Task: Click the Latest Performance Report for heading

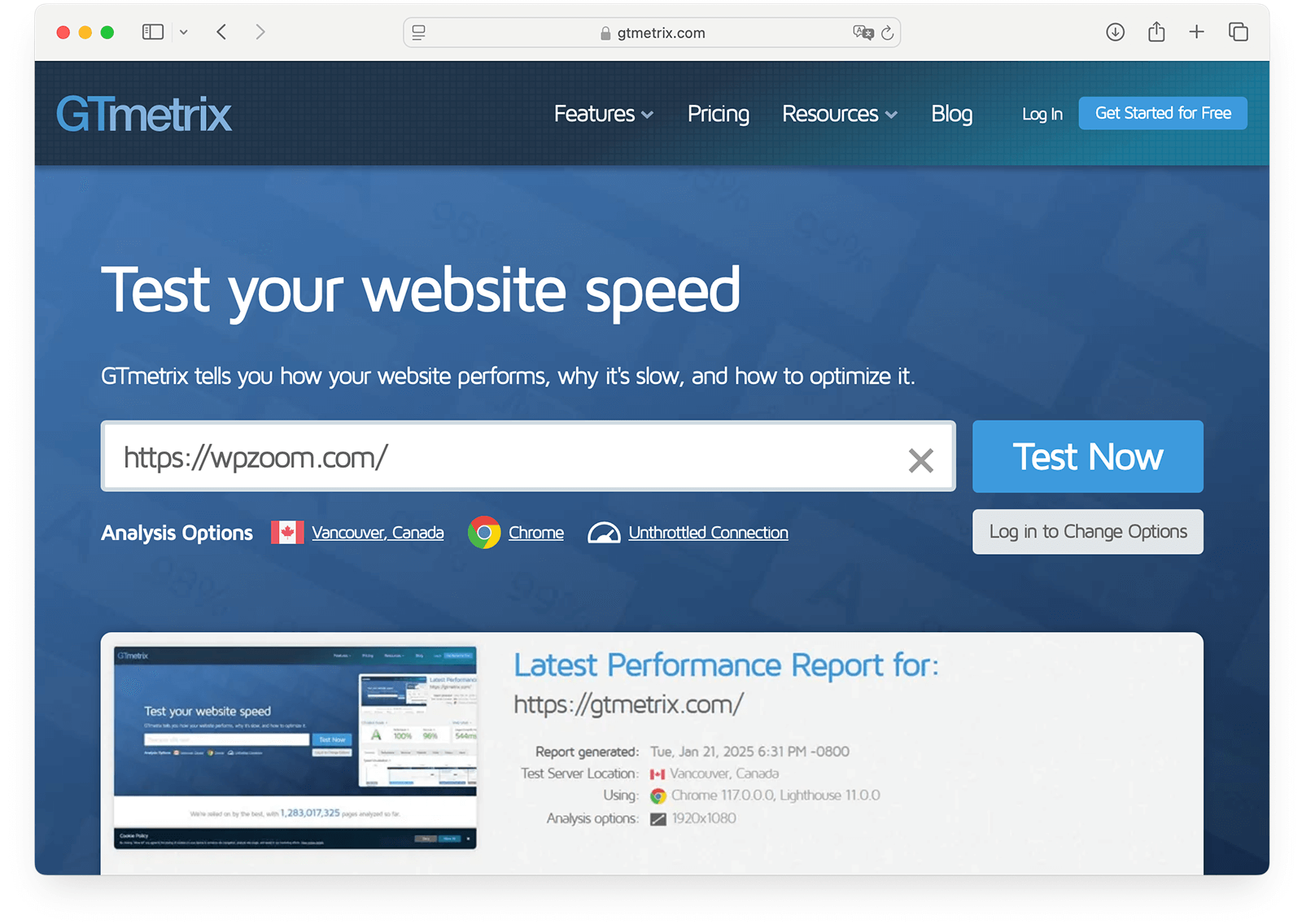Action: (726, 665)
